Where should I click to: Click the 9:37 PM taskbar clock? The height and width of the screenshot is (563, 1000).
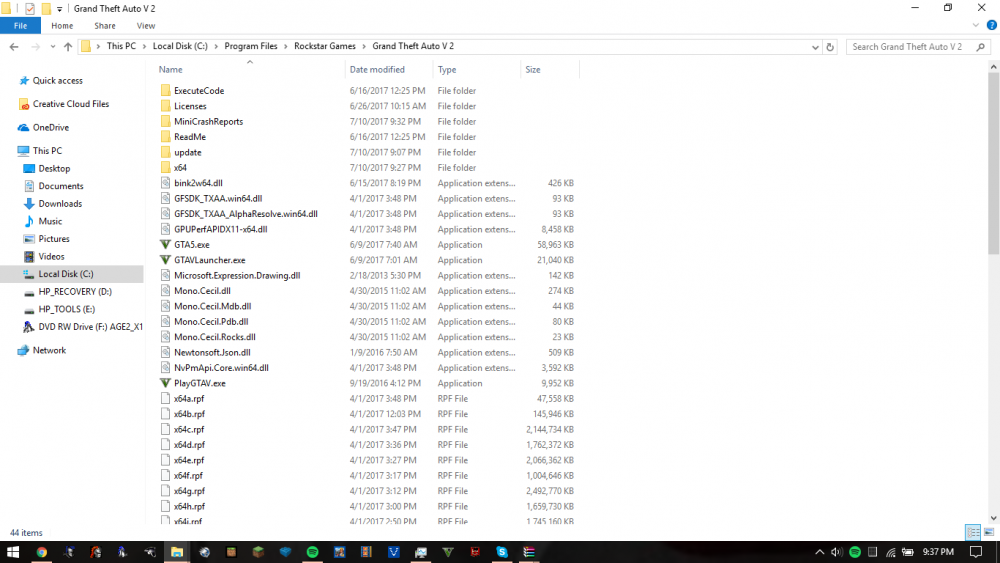point(938,552)
